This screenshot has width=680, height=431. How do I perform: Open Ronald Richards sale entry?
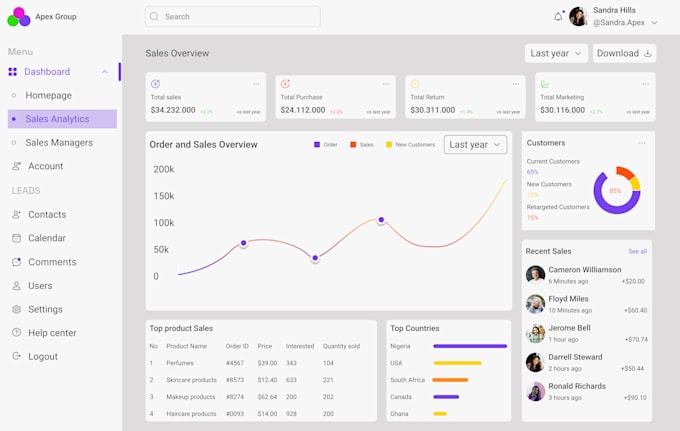[586, 391]
